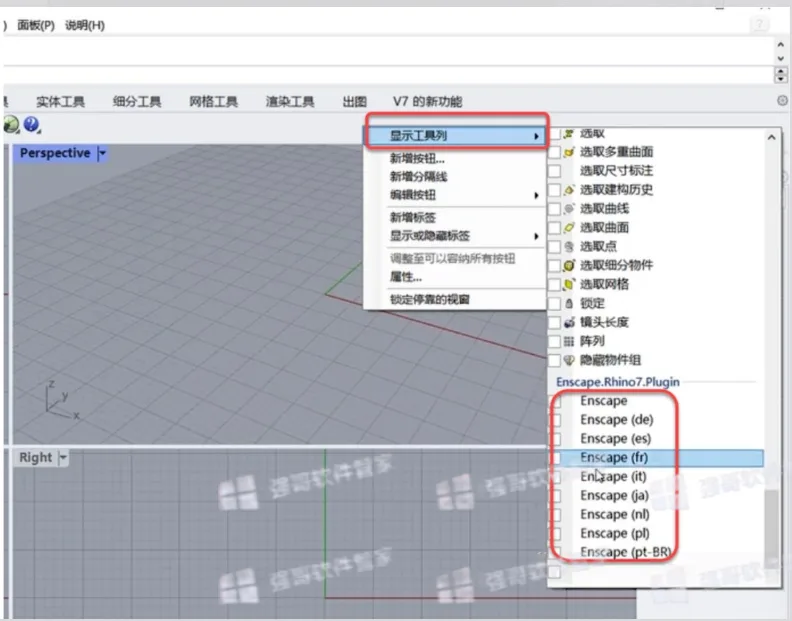Toggle the 选取多重曲面 checkbox
The height and width of the screenshot is (621, 792).
click(x=555, y=152)
